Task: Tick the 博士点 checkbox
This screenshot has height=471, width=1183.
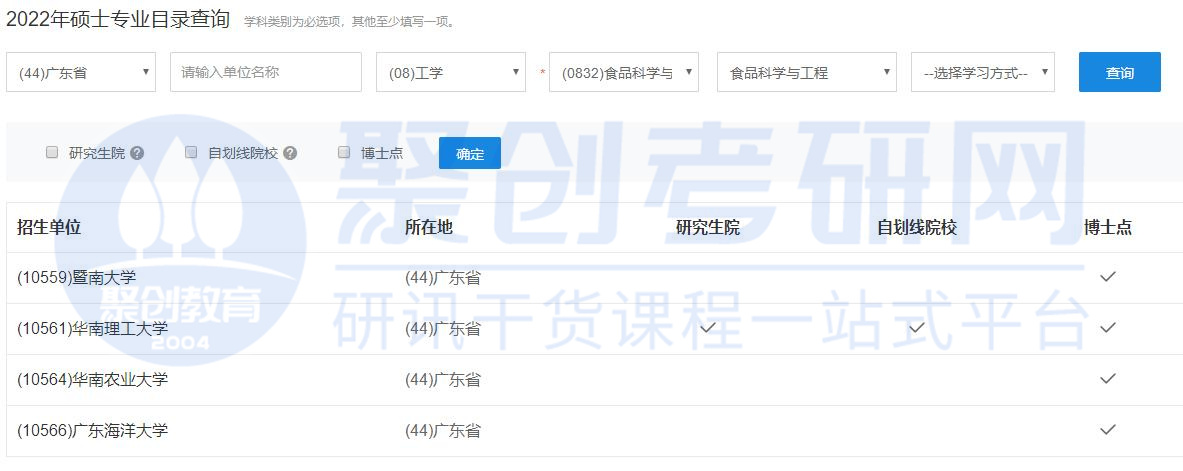Action: pos(344,152)
